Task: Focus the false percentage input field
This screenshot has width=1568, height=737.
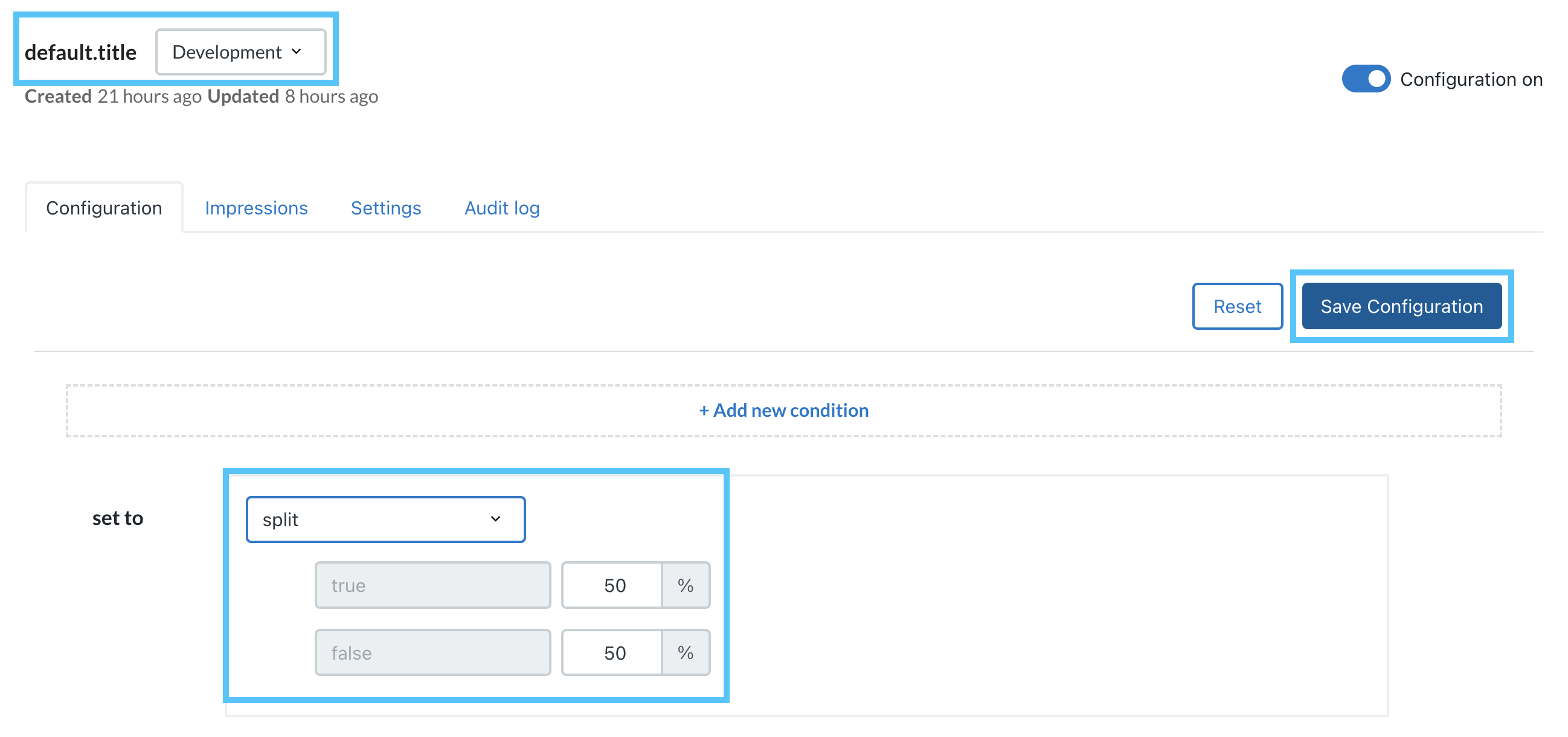Action: tap(612, 652)
